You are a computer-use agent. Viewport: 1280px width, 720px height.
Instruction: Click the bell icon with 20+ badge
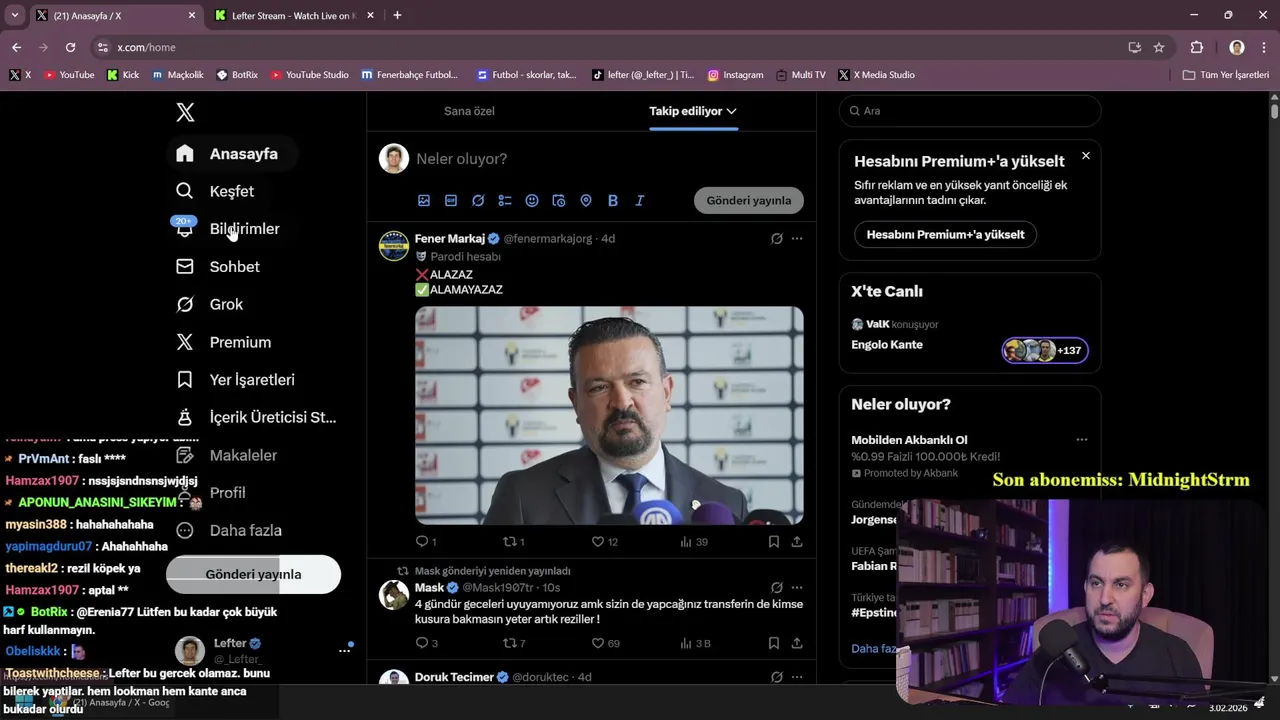184,228
